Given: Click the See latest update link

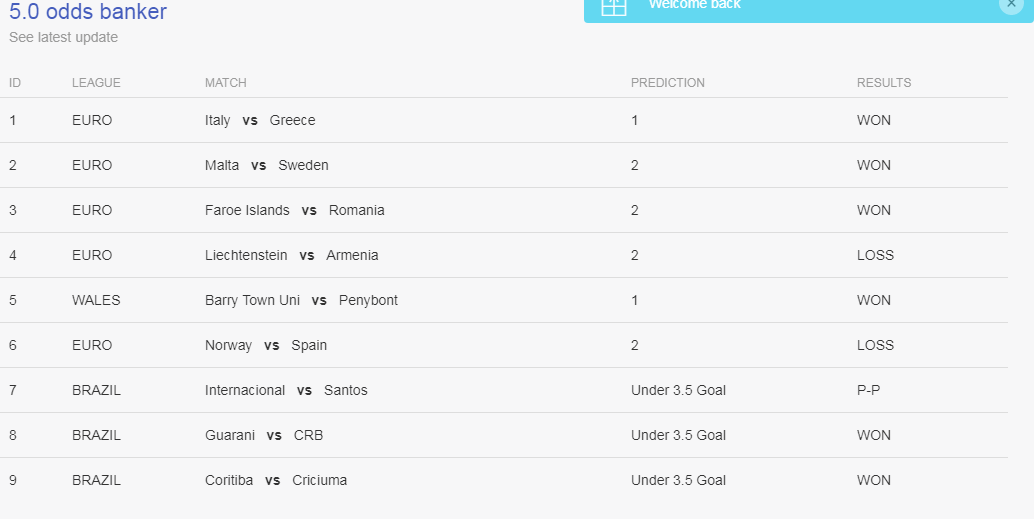Looking at the screenshot, I should (x=63, y=38).
